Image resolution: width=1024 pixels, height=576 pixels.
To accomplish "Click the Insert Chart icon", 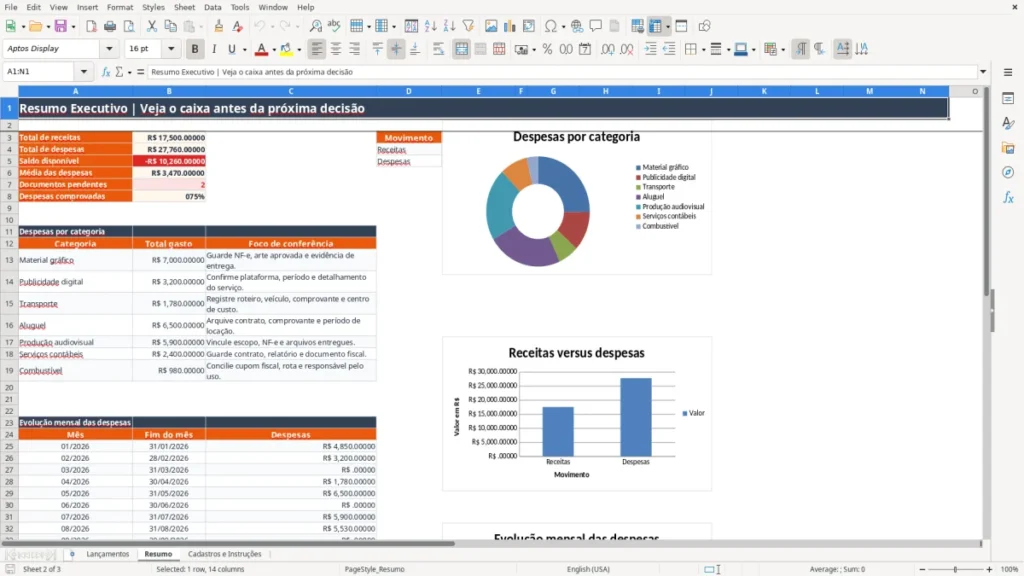I will point(510,26).
